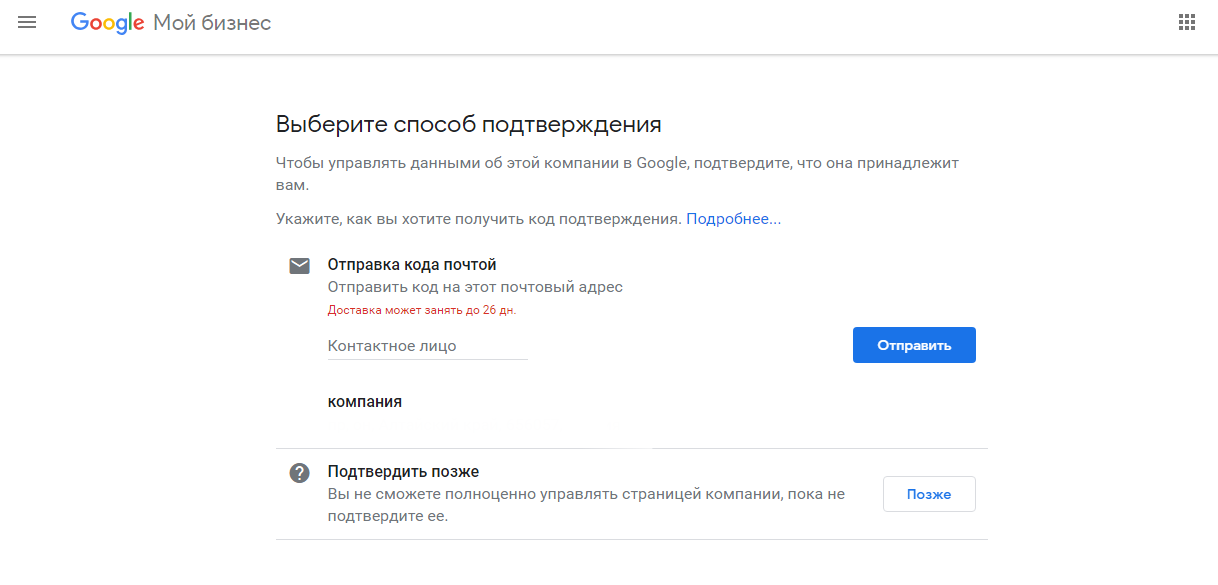Open the Google apps grid
This screenshot has height=585, width=1218.
1187,22
